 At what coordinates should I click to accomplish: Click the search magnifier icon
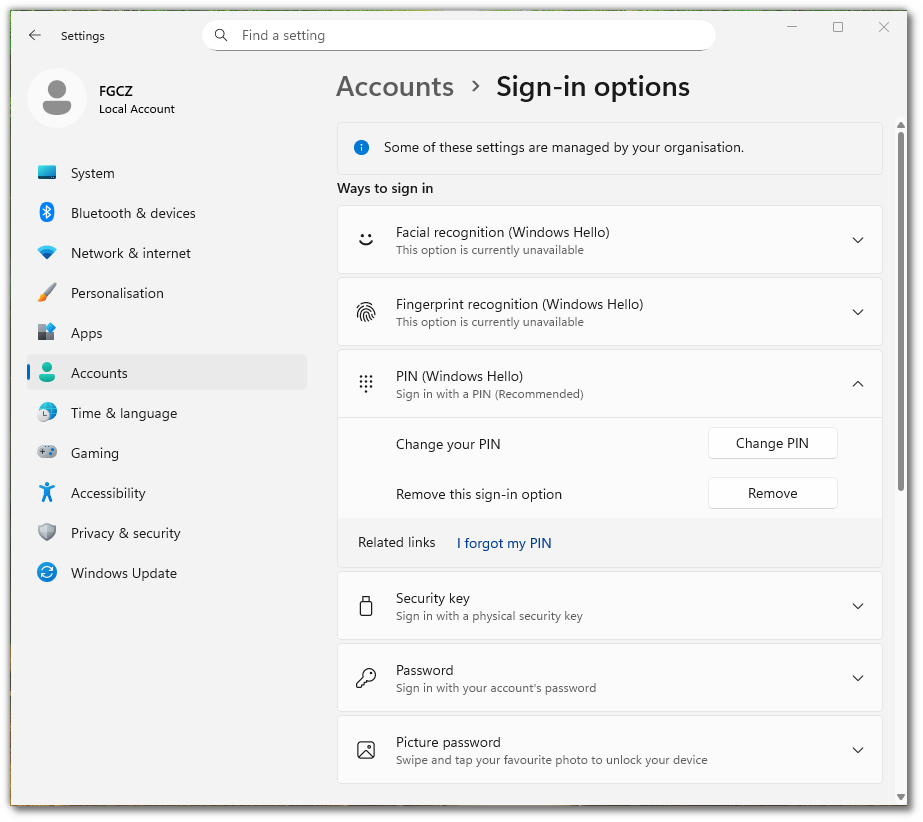pos(221,35)
